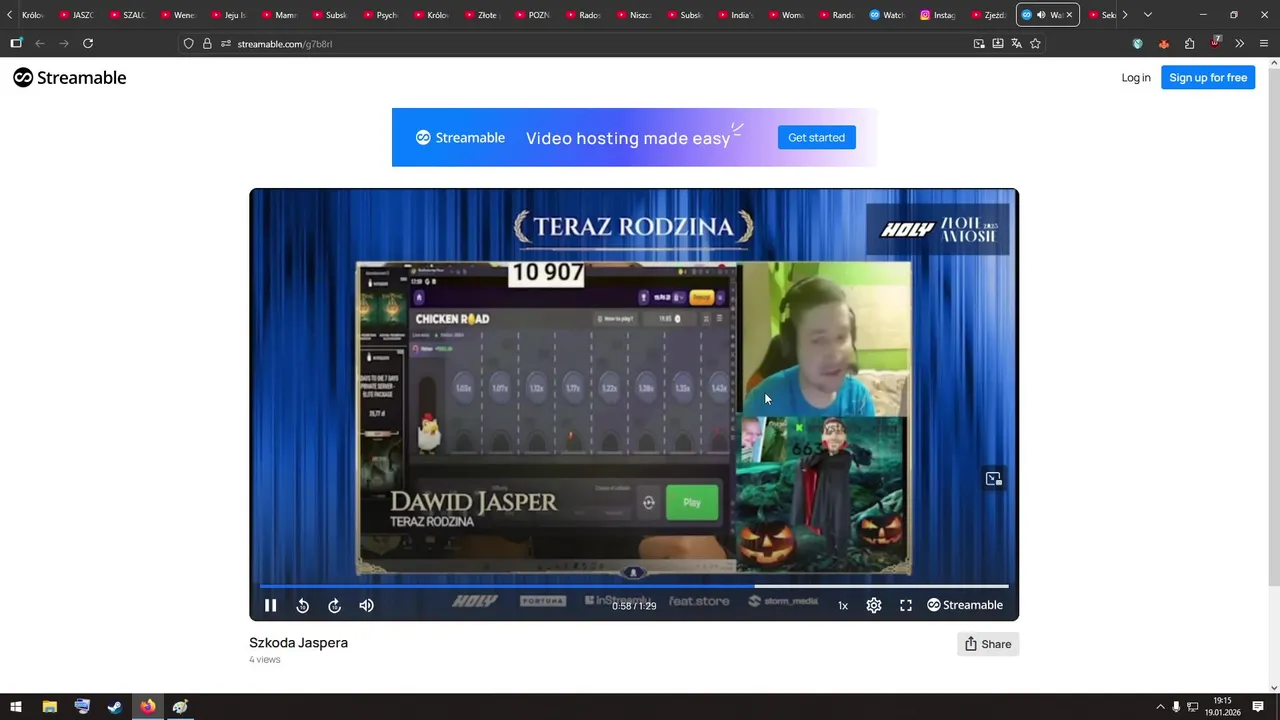This screenshot has width=1280, height=720.
Task: Rewind the video 10 seconds
Action: [x=302, y=605]
